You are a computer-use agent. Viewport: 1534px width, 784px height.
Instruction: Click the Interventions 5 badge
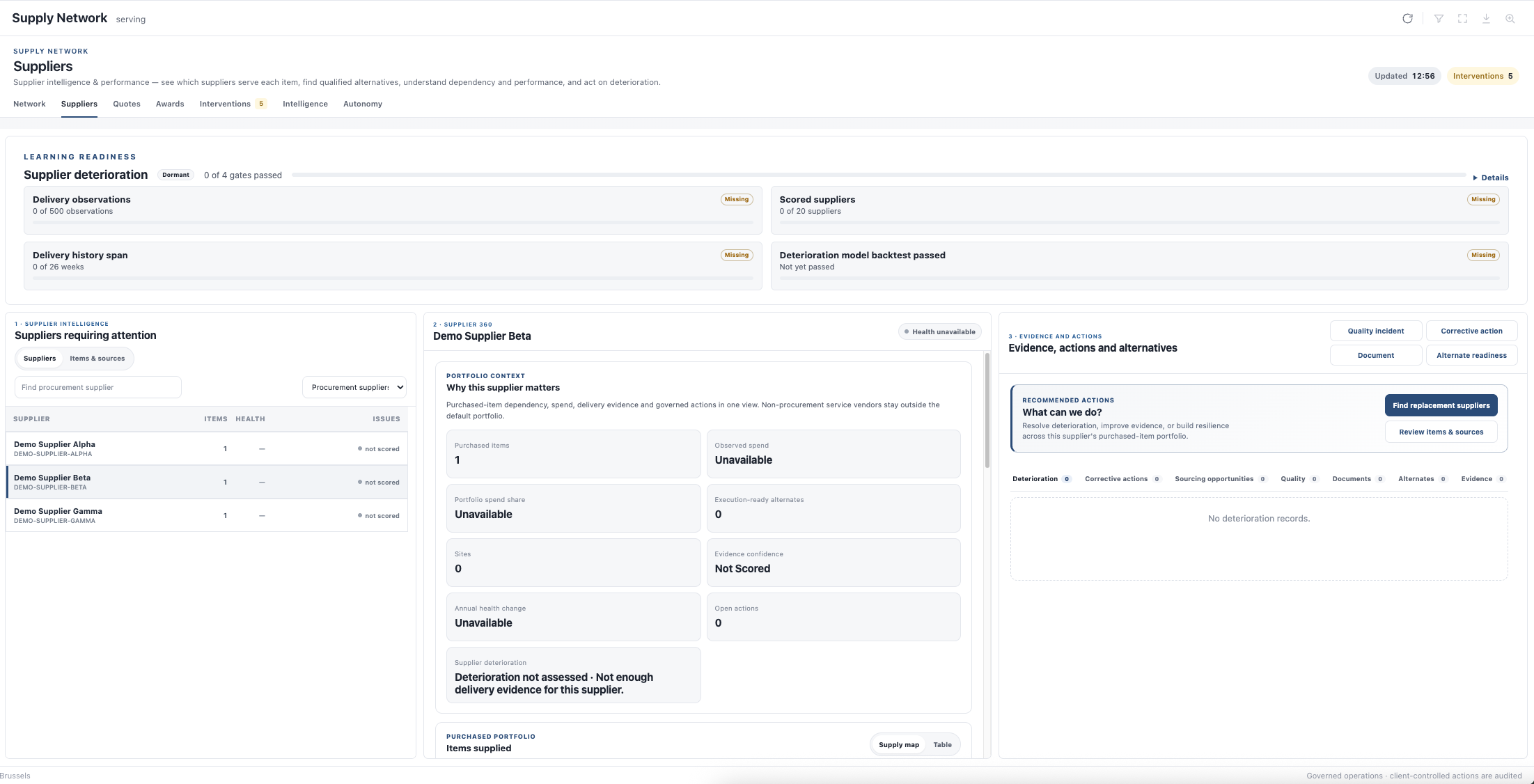pos(1482,76)
